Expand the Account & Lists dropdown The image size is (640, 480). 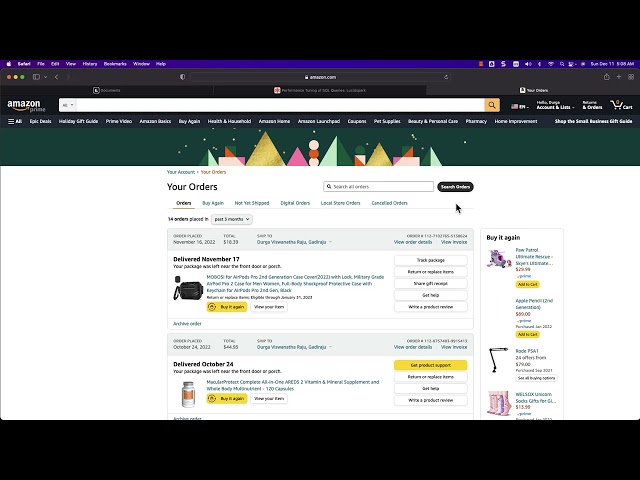pos(555,105)
